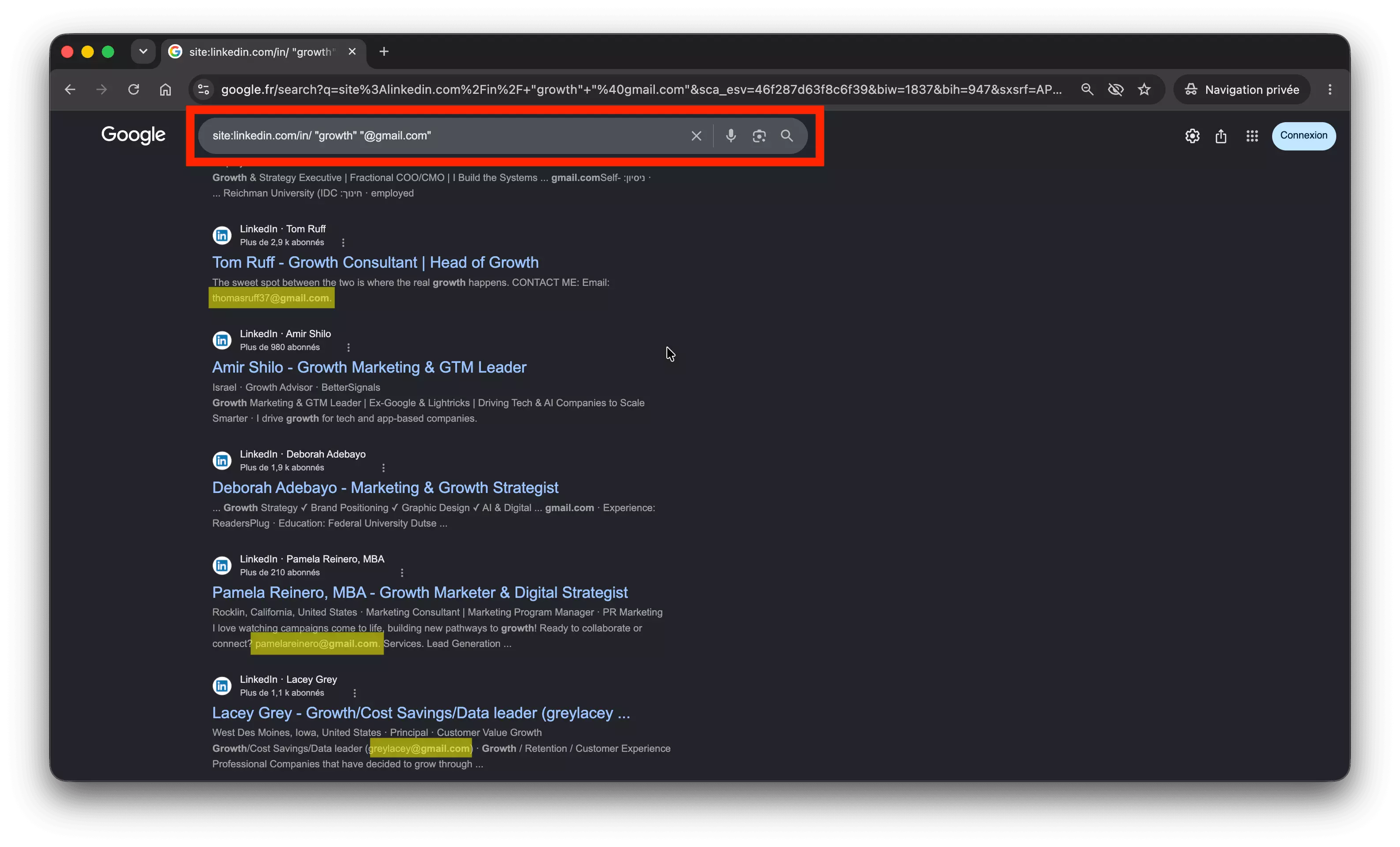Click LinkedIn favicon for Amir Shilo
The width and height of the screenshot is (1400, 847).
(x=222, y=340)
